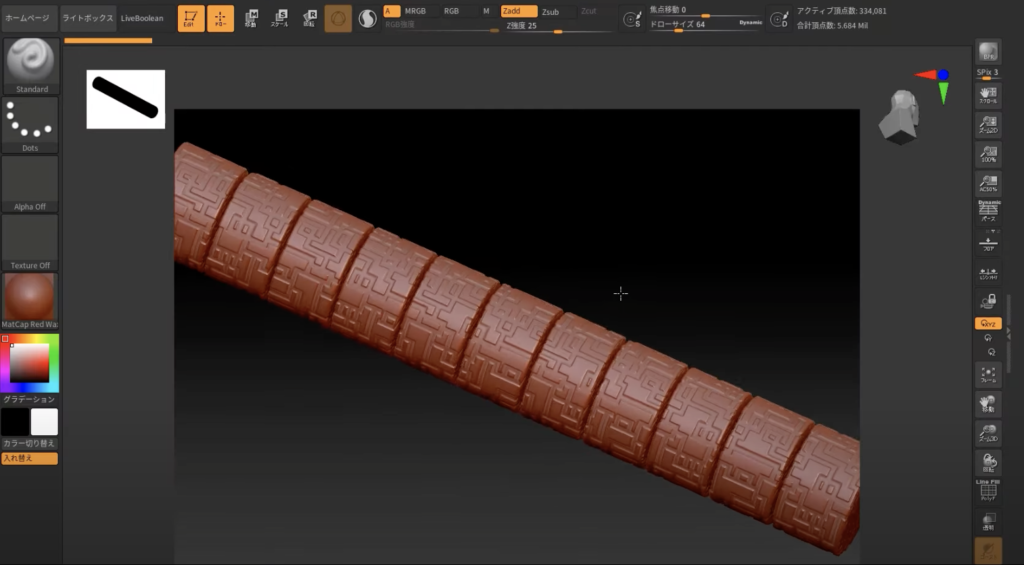Viewport: 1024px width, 565px height.
Task: Open the ライトボックス browser
Action: click(88, 18)
